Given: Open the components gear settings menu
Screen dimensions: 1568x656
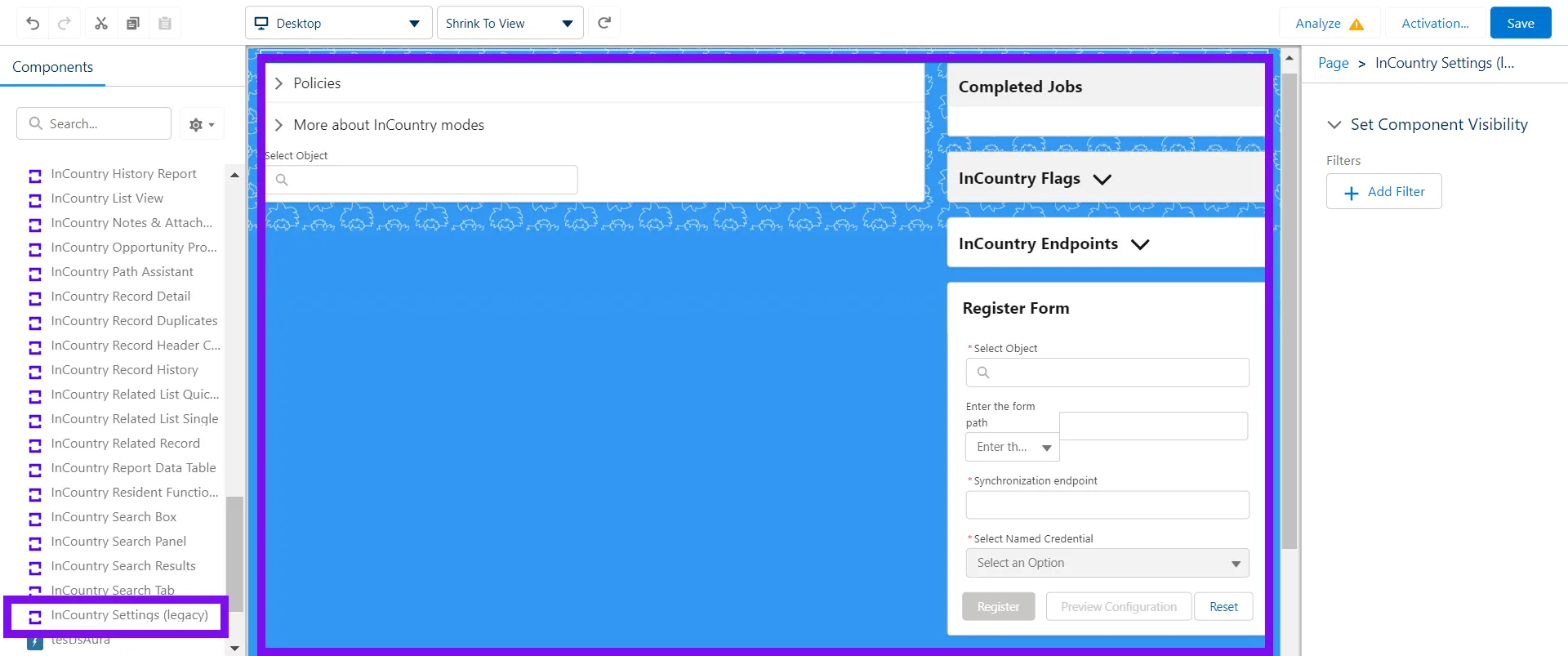Looking at the screenshot, I should 202,124.
